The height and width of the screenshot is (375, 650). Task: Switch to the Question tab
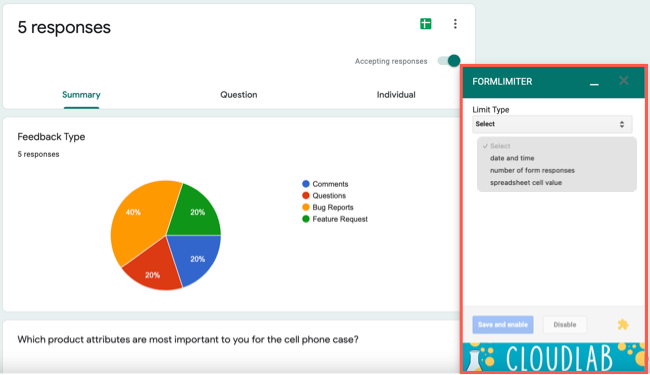point(239,95)
